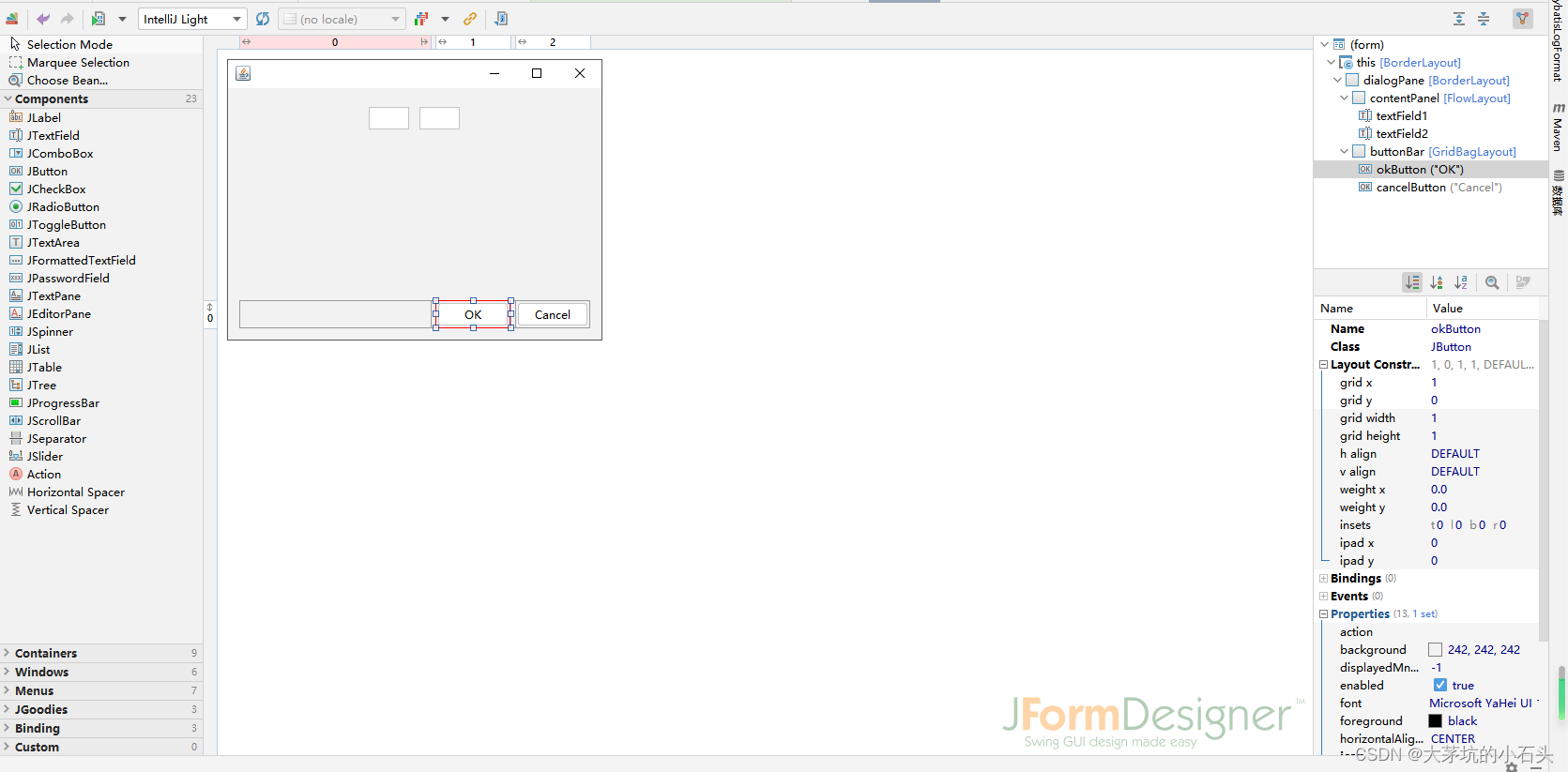This screenshot has height=772, width=1568.
Task: Open the dropdown arrow beside localization icon
Action: [x=445, y=19]
